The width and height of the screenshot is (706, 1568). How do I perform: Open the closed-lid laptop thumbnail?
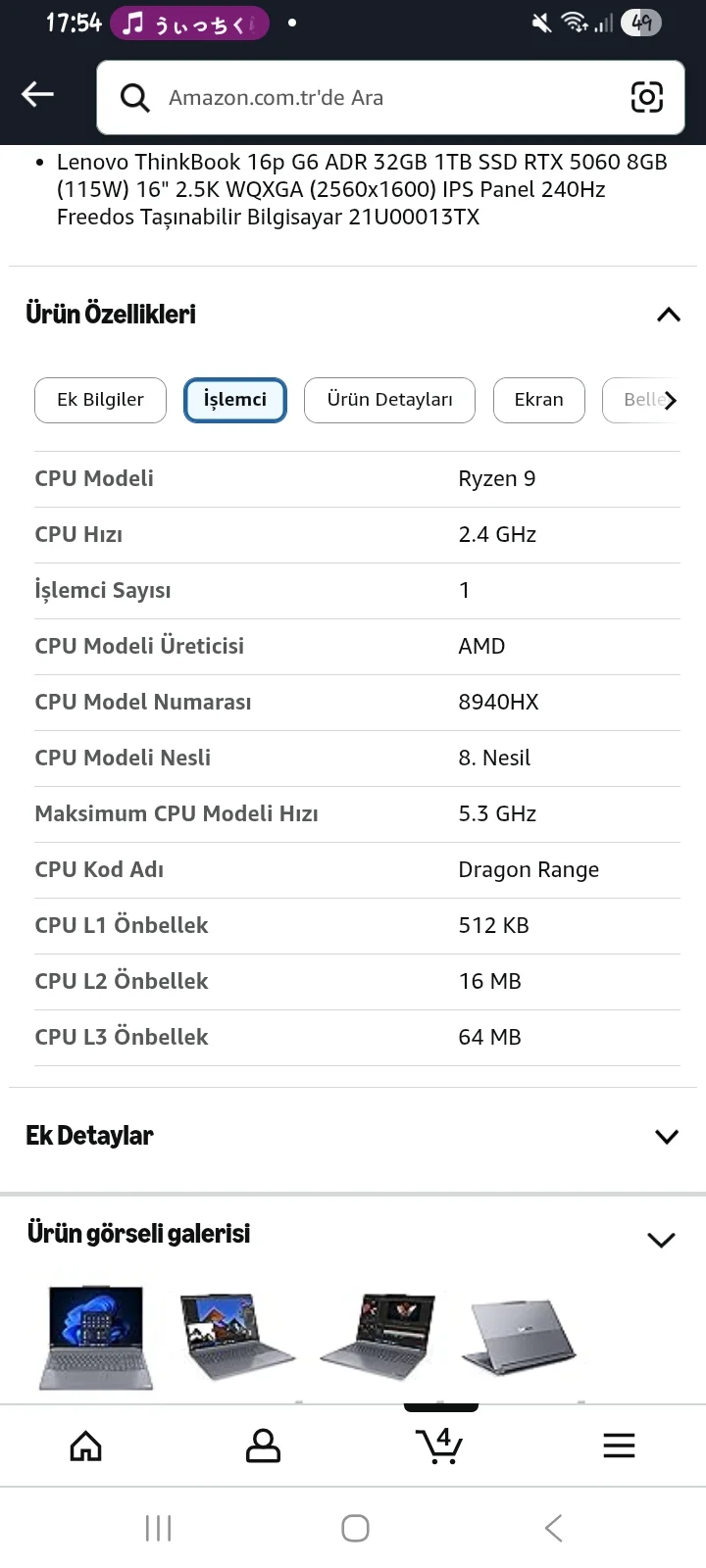pyautogui.click(x=518, y=1338)
